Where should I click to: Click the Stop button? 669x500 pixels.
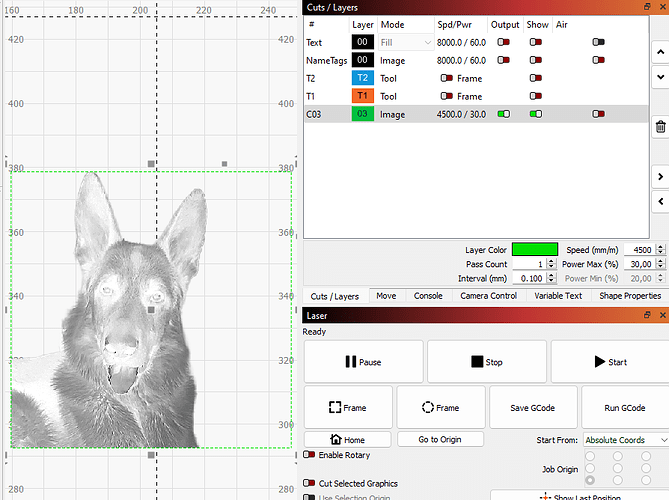point(487,362)
